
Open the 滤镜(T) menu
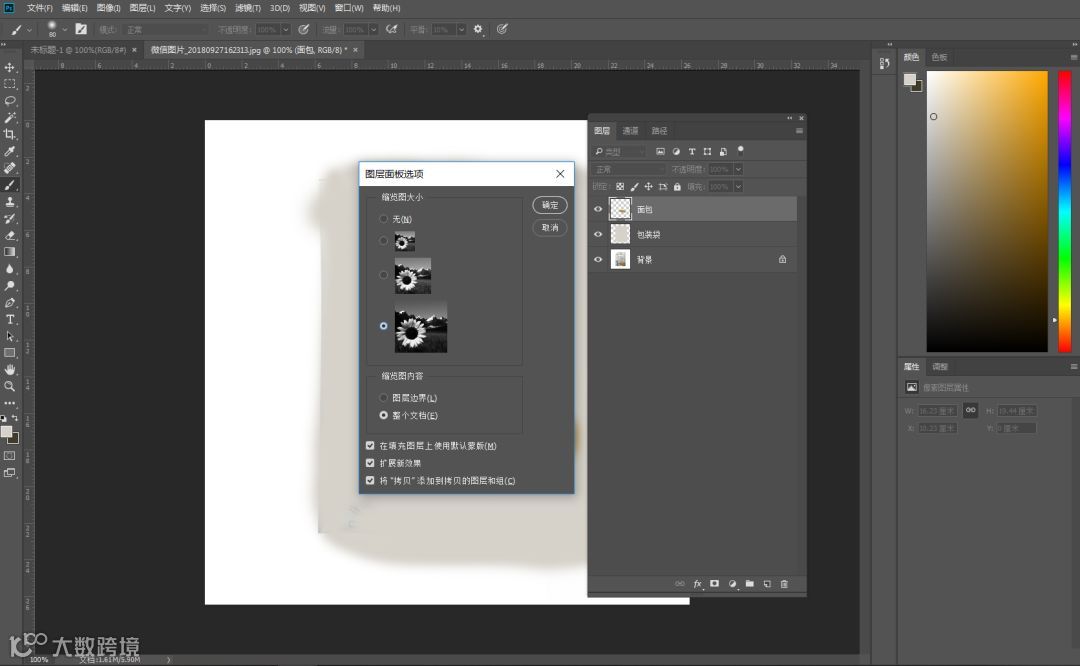pyautogui.click(x=247, y=8)
